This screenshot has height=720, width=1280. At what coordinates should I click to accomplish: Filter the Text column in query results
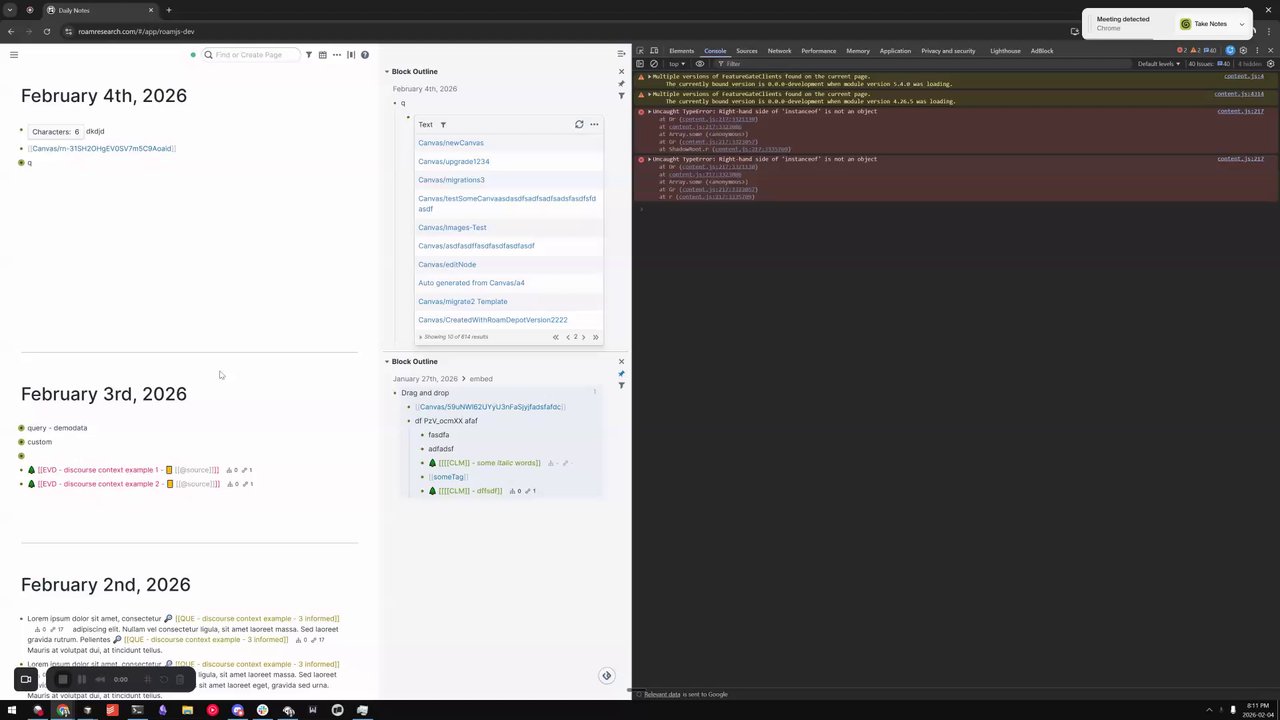coord(443,125)
